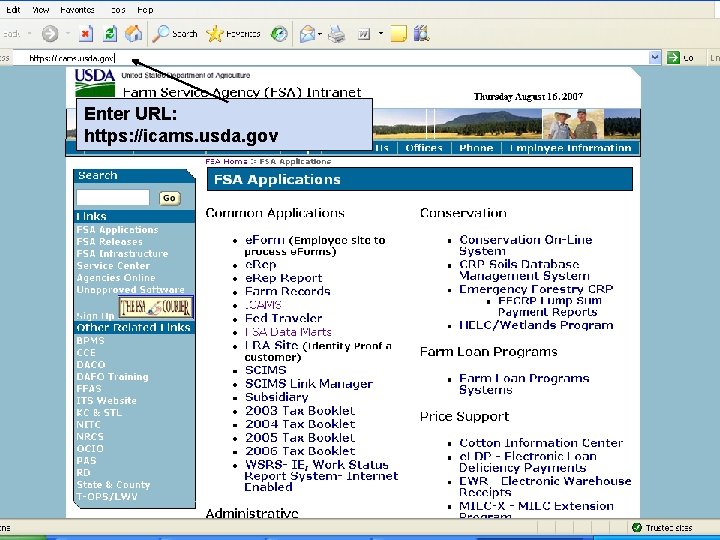
Task: Open the eRep Report link
Action: point(283,278)
